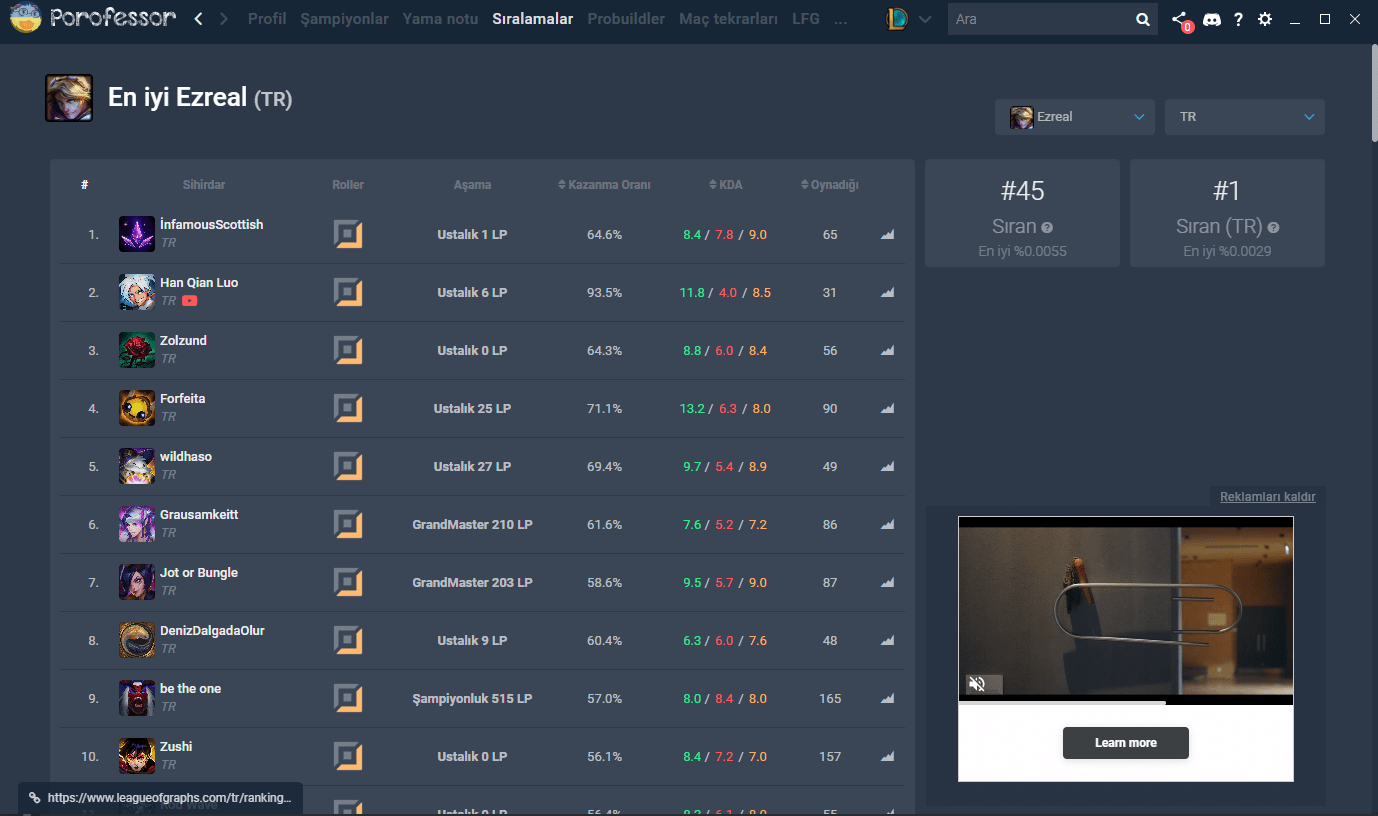Viewport: 1378px width, 816px height.
Task: Open Zushi summoner profile
Action: click(176, 747)
